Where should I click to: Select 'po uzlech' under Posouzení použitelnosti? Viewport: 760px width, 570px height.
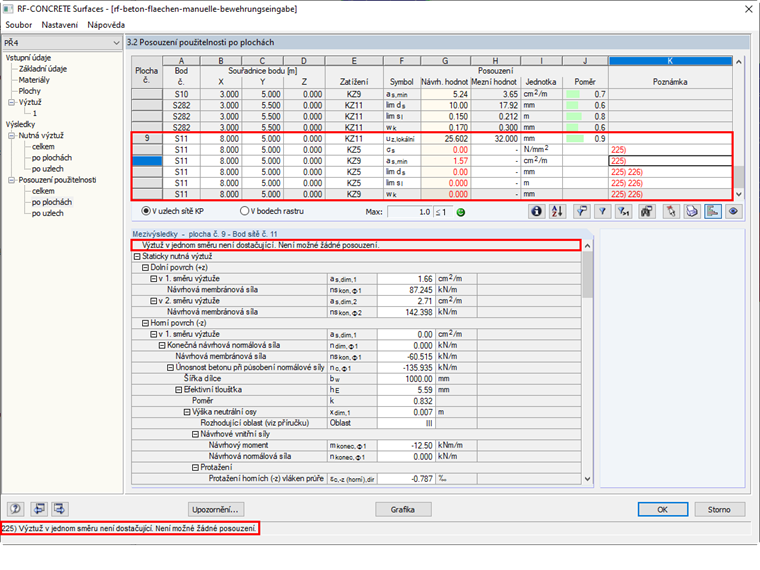tap(48, 213)
